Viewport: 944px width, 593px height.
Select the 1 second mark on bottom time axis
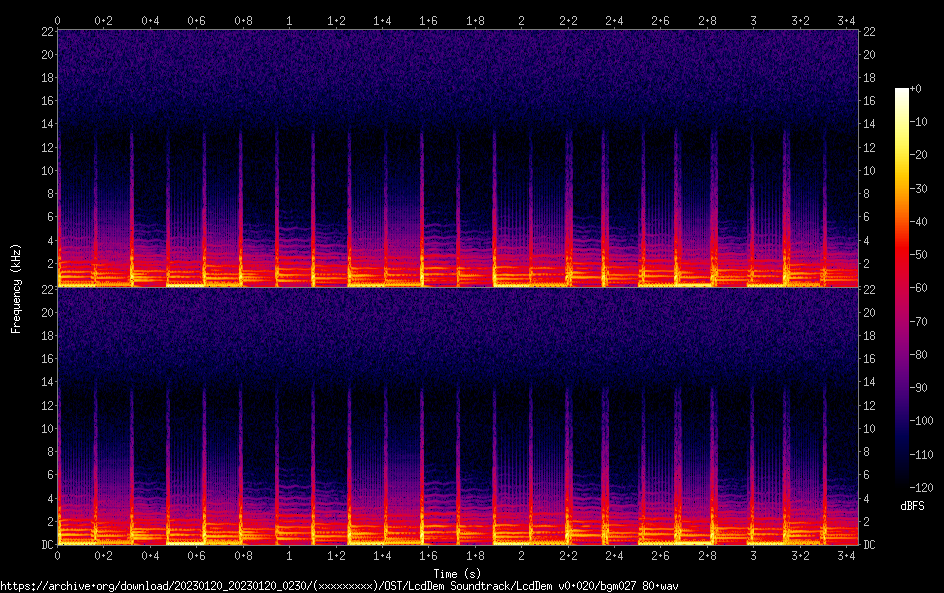coord(289,555)
